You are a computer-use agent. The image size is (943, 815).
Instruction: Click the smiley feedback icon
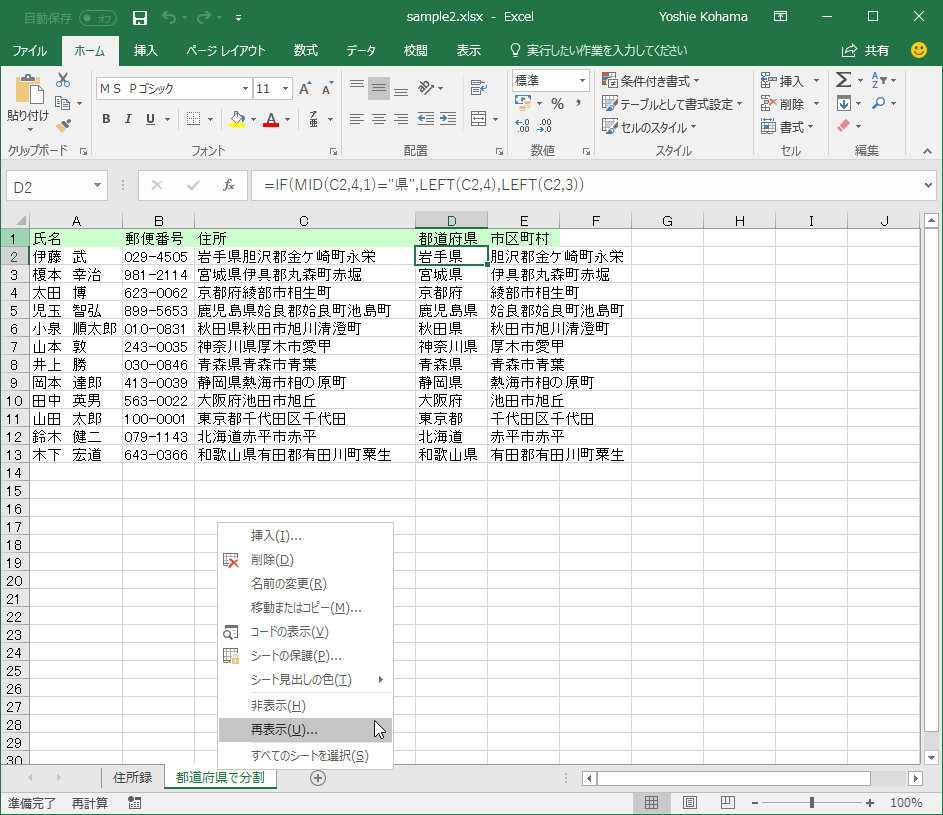tap(919, 50)
